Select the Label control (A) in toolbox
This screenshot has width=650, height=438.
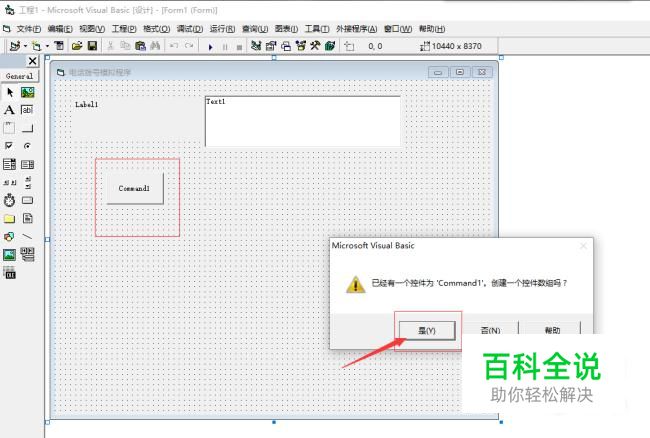click(x=10, y=110)
